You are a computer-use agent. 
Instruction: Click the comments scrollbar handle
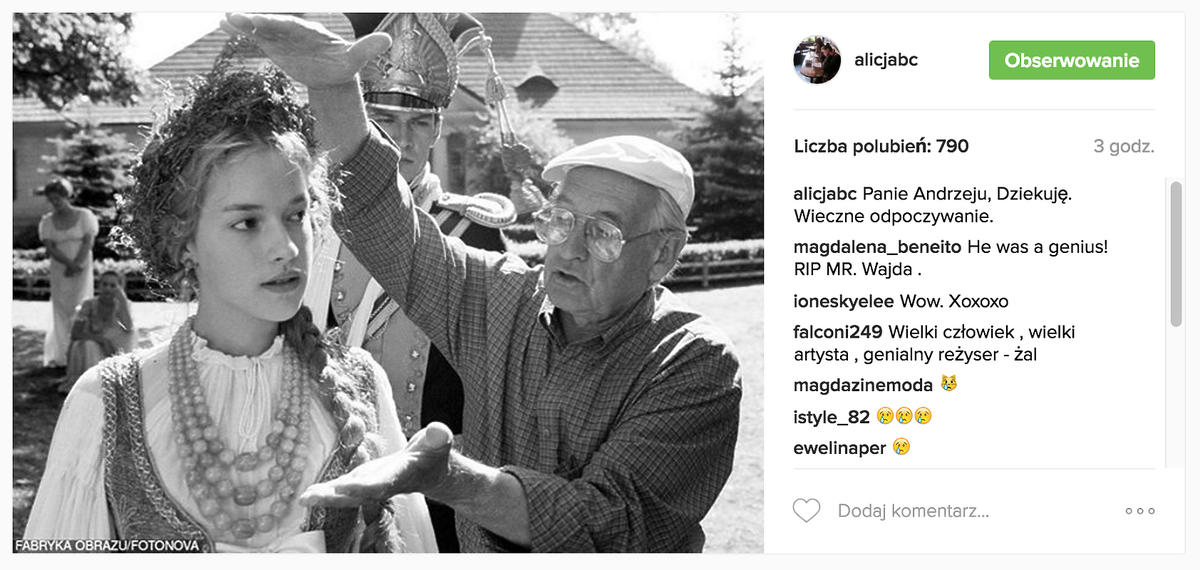pyautogui.click(x=1176, y=255)
